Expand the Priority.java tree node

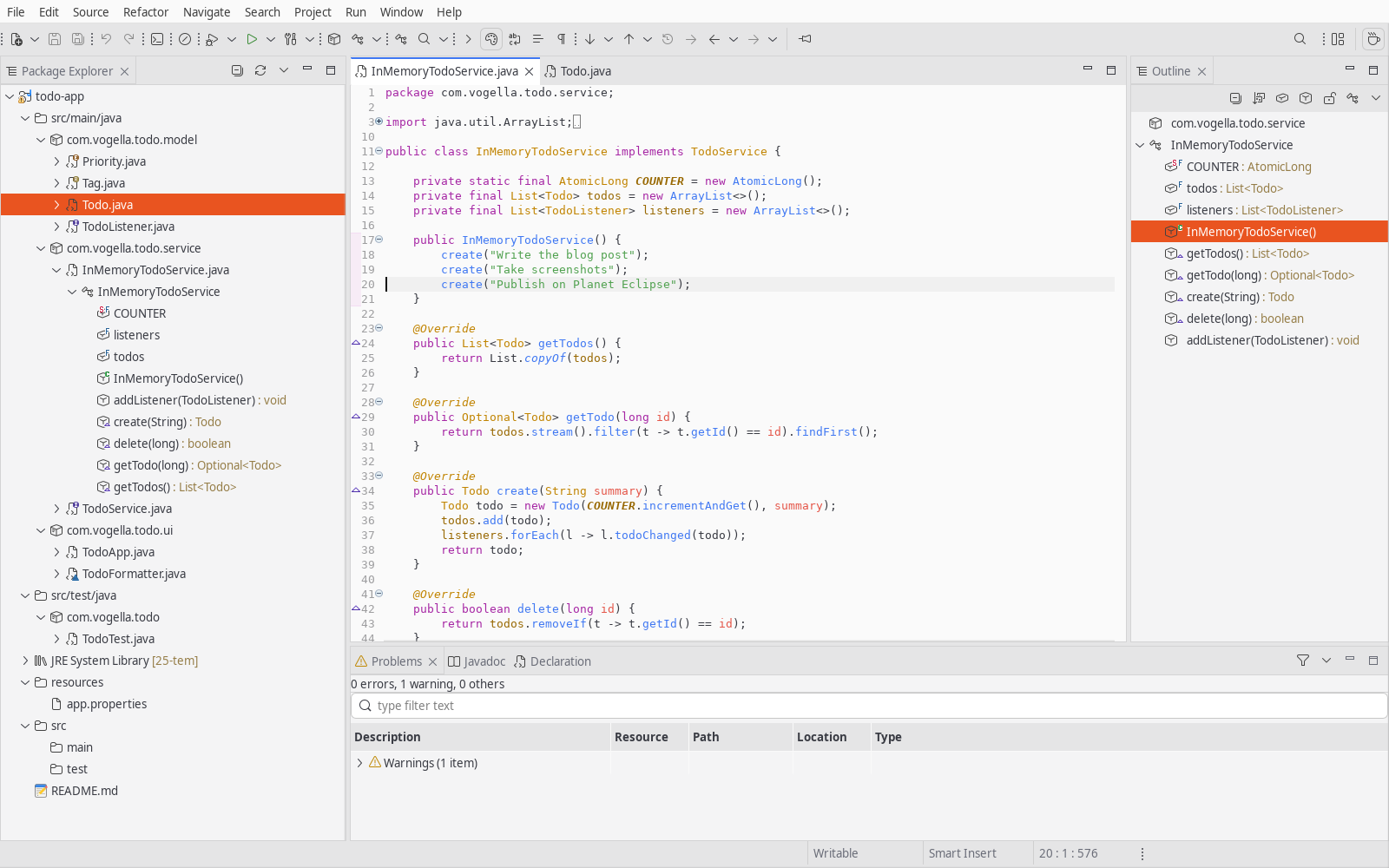57,161
